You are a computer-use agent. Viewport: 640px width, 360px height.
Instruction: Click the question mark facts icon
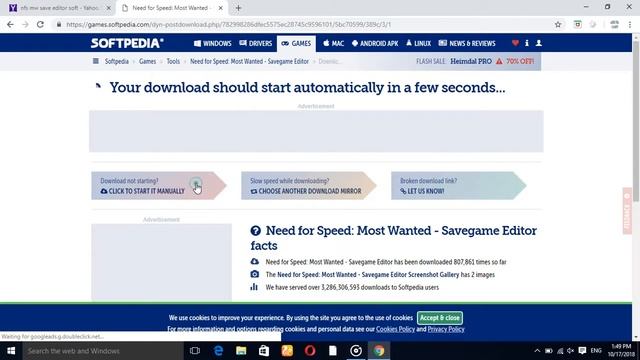click(x=256, y=231)
